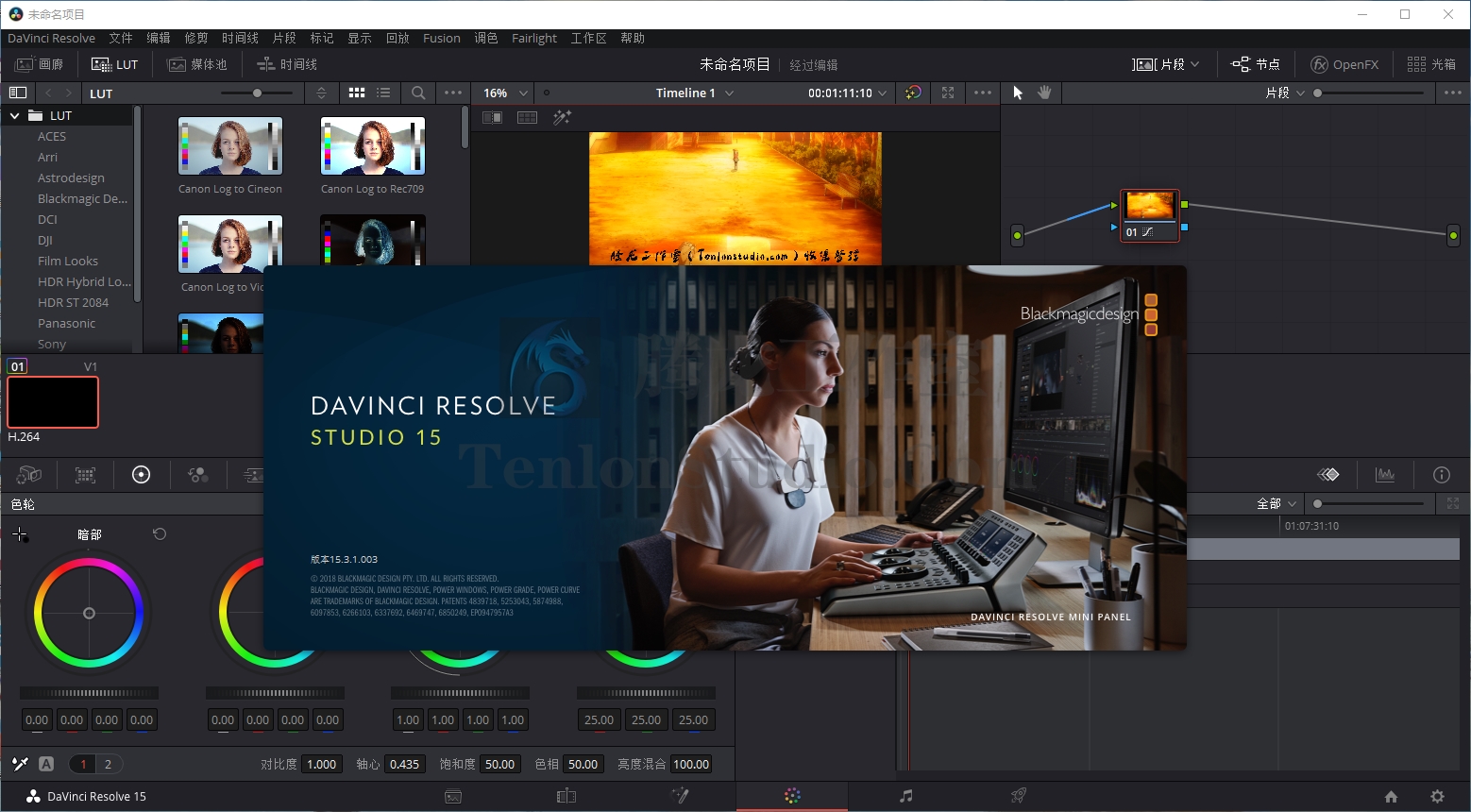Open the scopes palette icon
The height and width of the screenshot is (812, 1471).
pos(1385,475)
